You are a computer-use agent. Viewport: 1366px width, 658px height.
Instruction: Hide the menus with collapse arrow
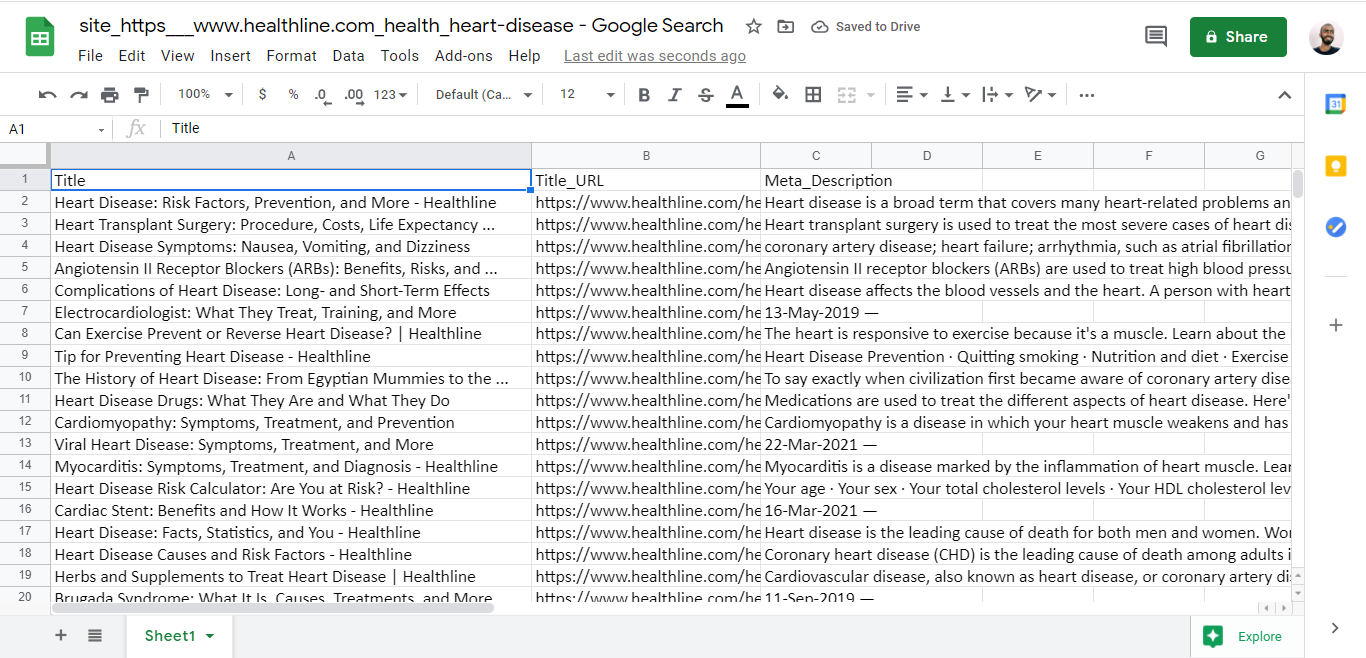point(1285,95)
